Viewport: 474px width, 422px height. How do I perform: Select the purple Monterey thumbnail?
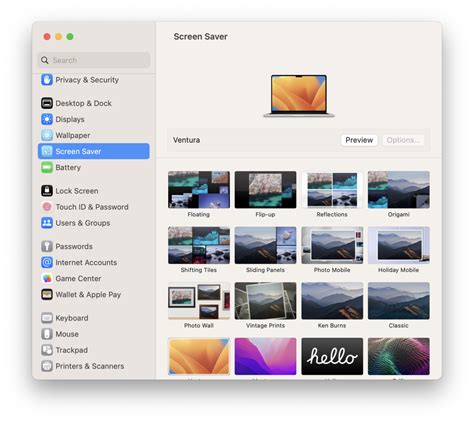click(x=265, y=356)
